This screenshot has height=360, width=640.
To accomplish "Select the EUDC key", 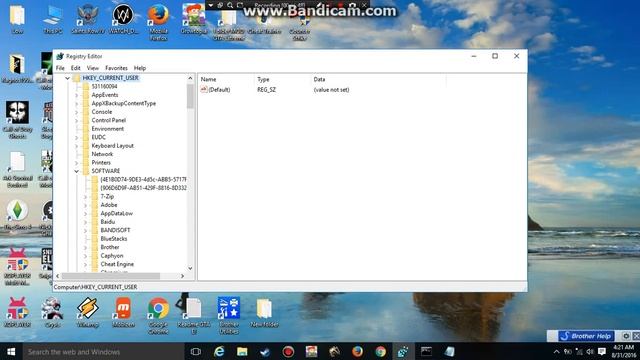I will tap(98, 137).
